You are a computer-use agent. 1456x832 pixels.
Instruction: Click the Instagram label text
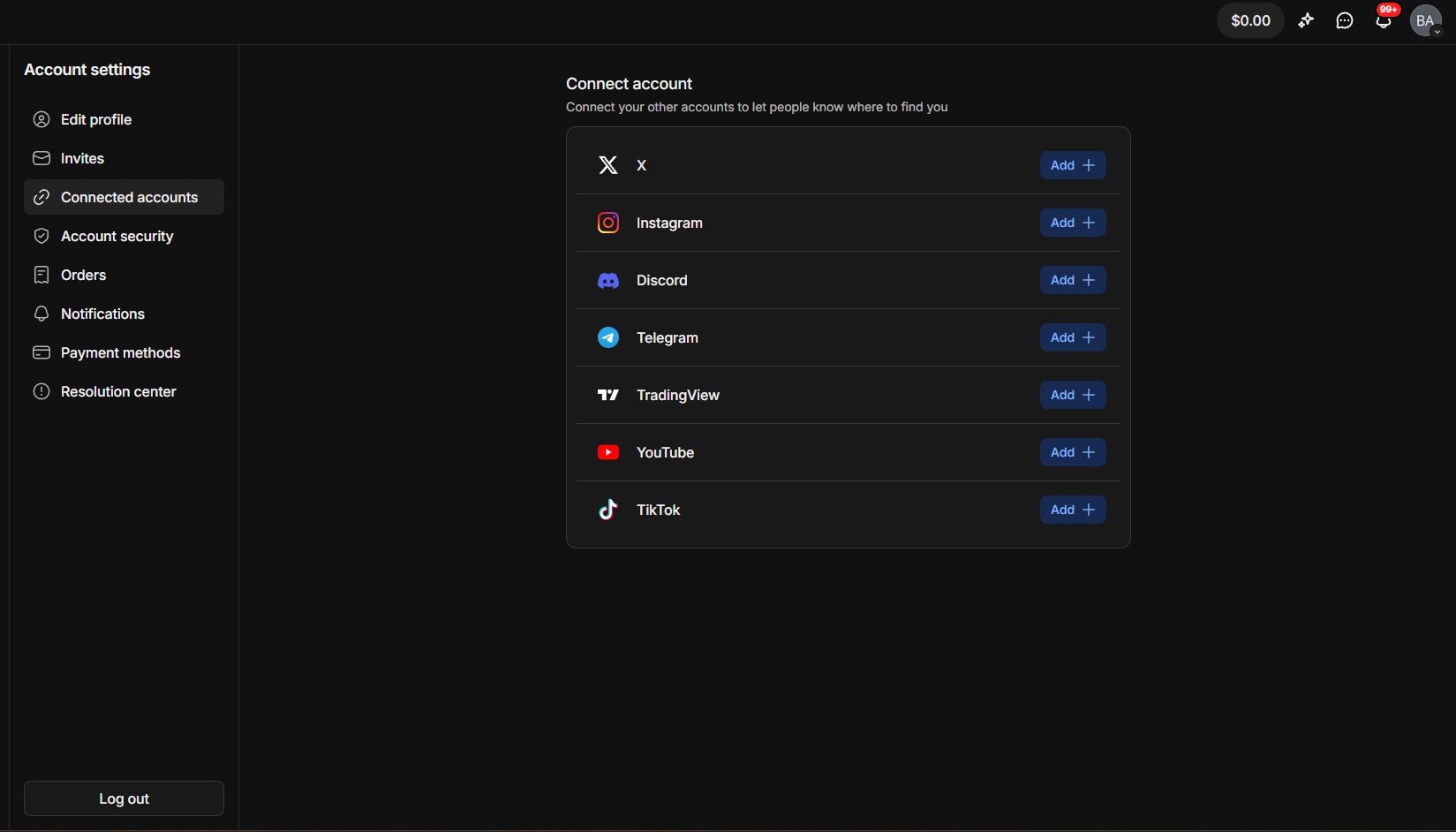point(669,223)
